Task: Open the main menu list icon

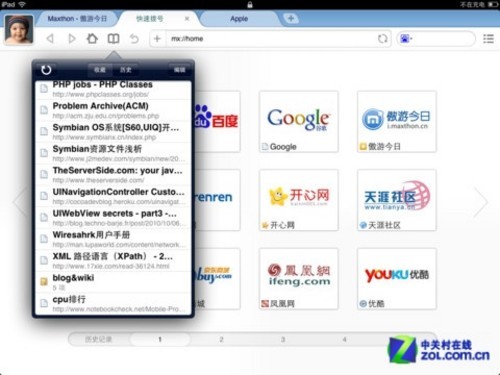Action: pos(488,39)
